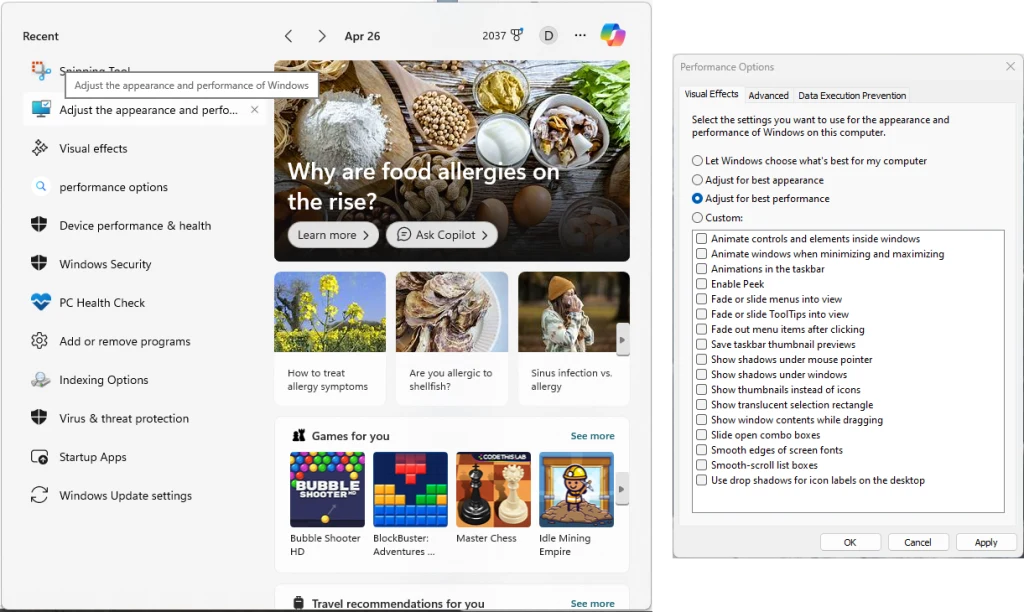Check Animate windows when minimizing and maximizing
This screenshot has height=612, width=1024.
click(x=701, y=253)
